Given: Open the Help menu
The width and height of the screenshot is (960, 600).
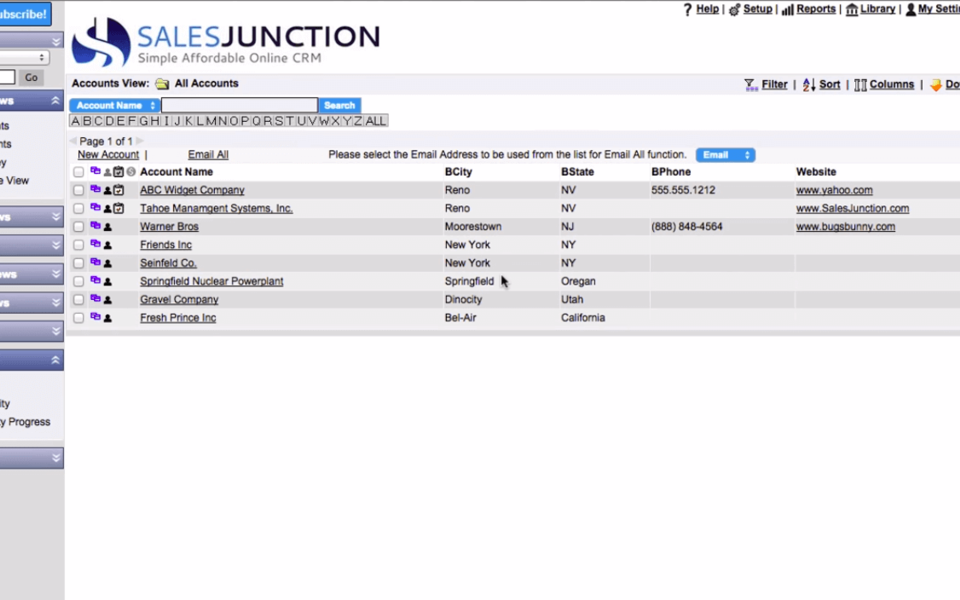Looking at the screenshot, I should pos(707,9).
